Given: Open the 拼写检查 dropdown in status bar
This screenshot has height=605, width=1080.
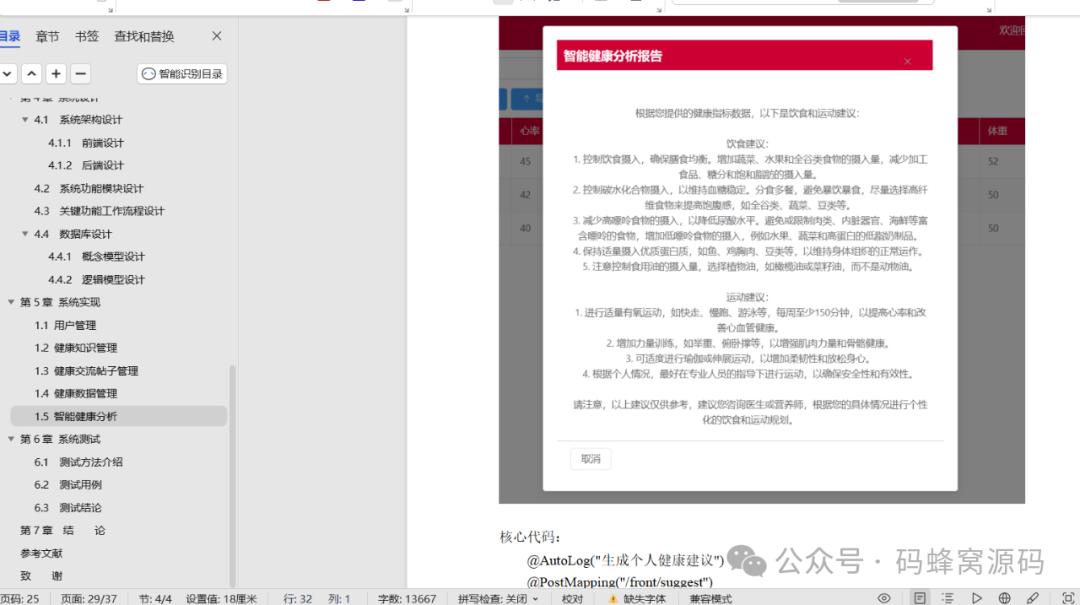Looking at the screenshot, I should (x=498, y=599).
